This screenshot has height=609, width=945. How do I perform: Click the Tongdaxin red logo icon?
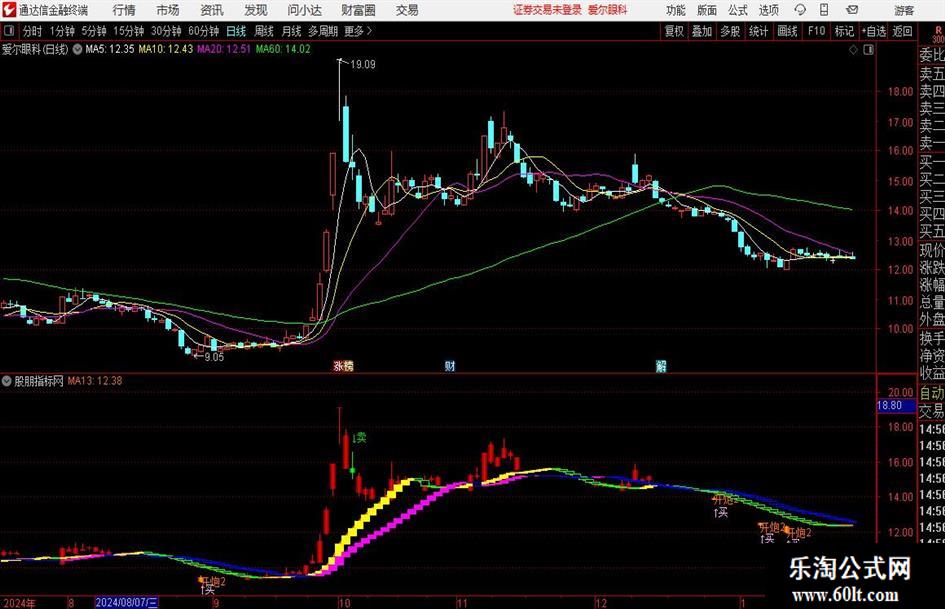(x=8, y=10)
